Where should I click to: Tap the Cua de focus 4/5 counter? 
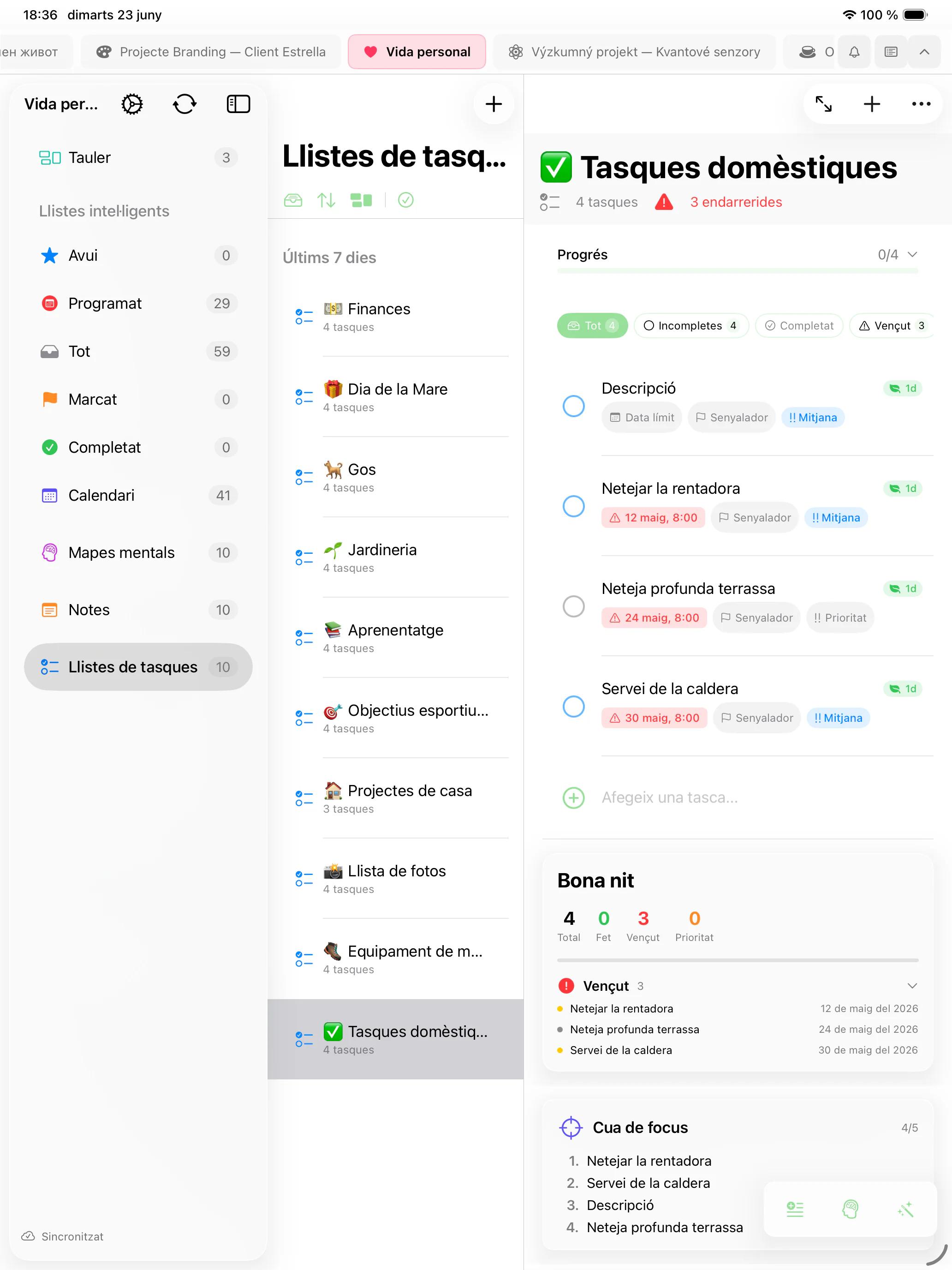coord(909,1127)
